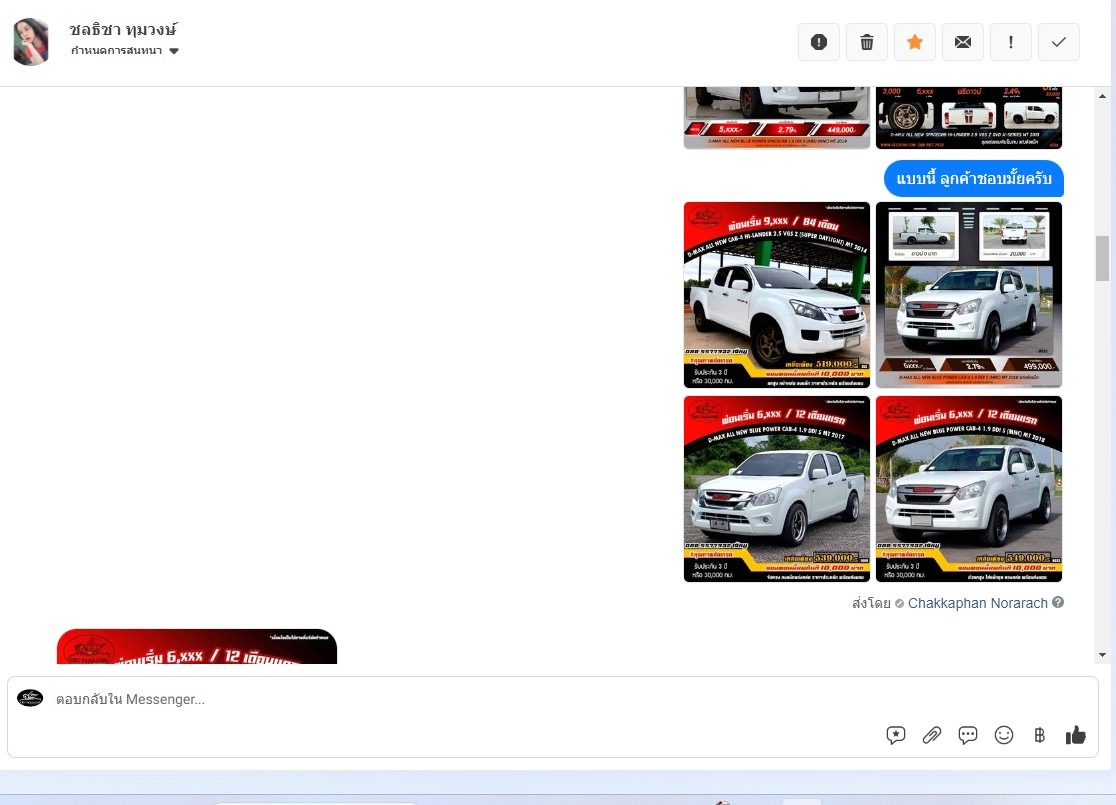Open the saved replies icon
Viewport: 1116px width, 805px height.
896,735
